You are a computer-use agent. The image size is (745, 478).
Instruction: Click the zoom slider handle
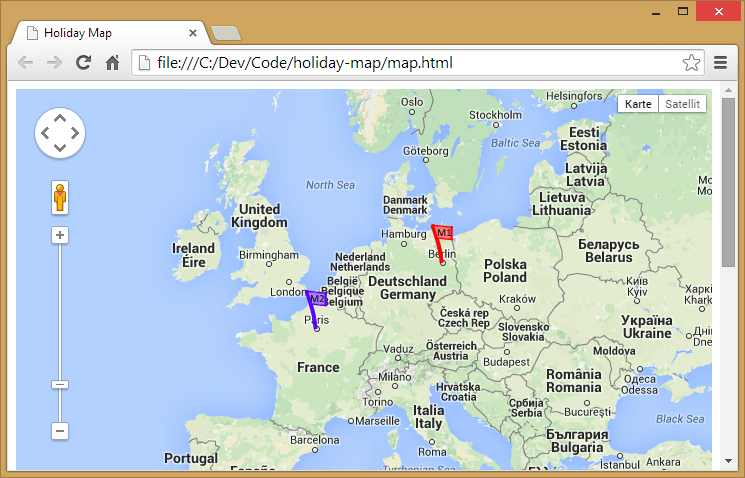tap(60, 384)
